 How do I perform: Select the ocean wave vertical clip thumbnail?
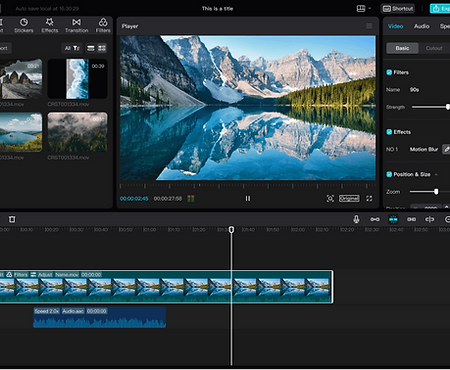point(77,79)
